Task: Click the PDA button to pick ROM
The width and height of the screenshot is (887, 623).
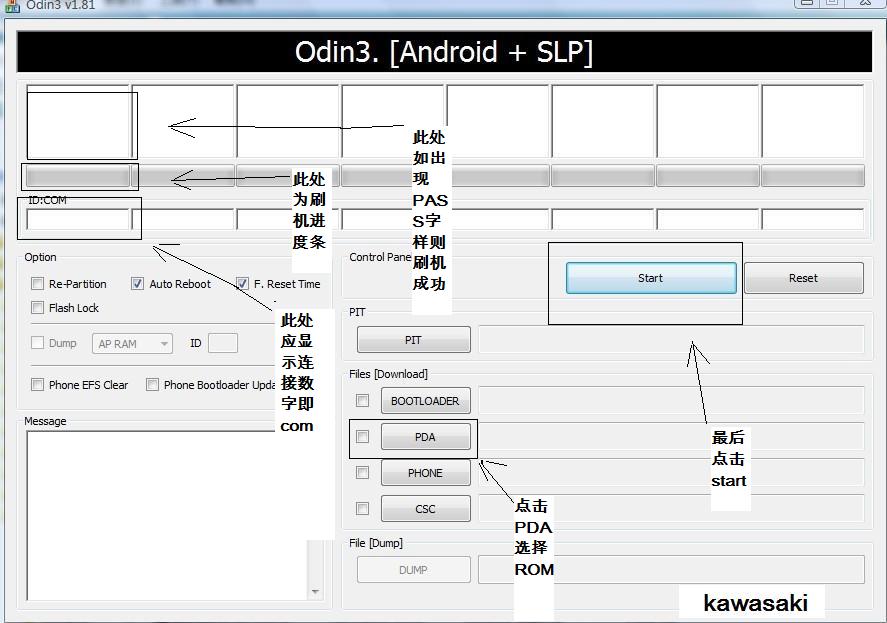Action: coord(425,437)
